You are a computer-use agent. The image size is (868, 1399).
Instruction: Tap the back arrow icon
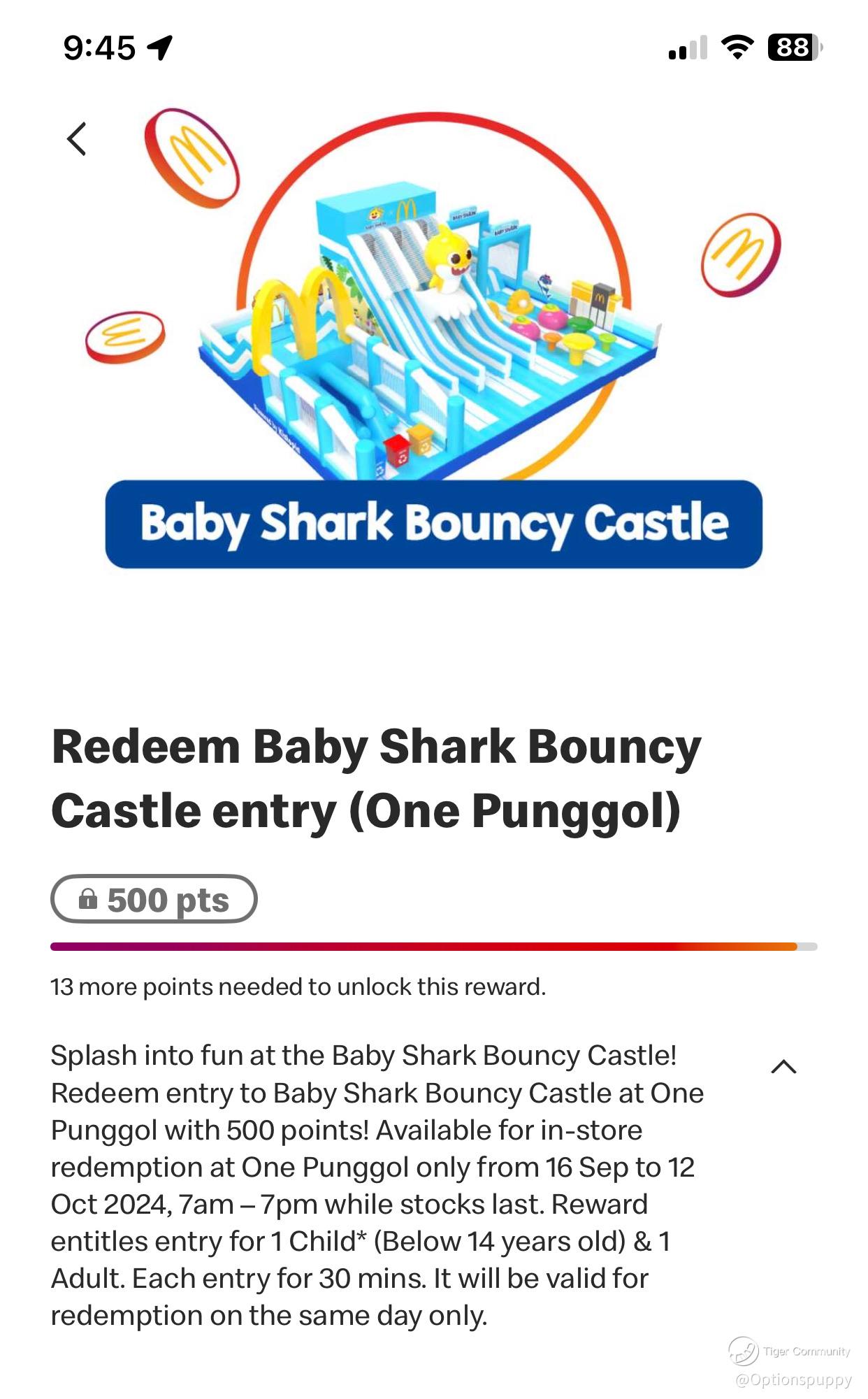(x=76, y=138)
